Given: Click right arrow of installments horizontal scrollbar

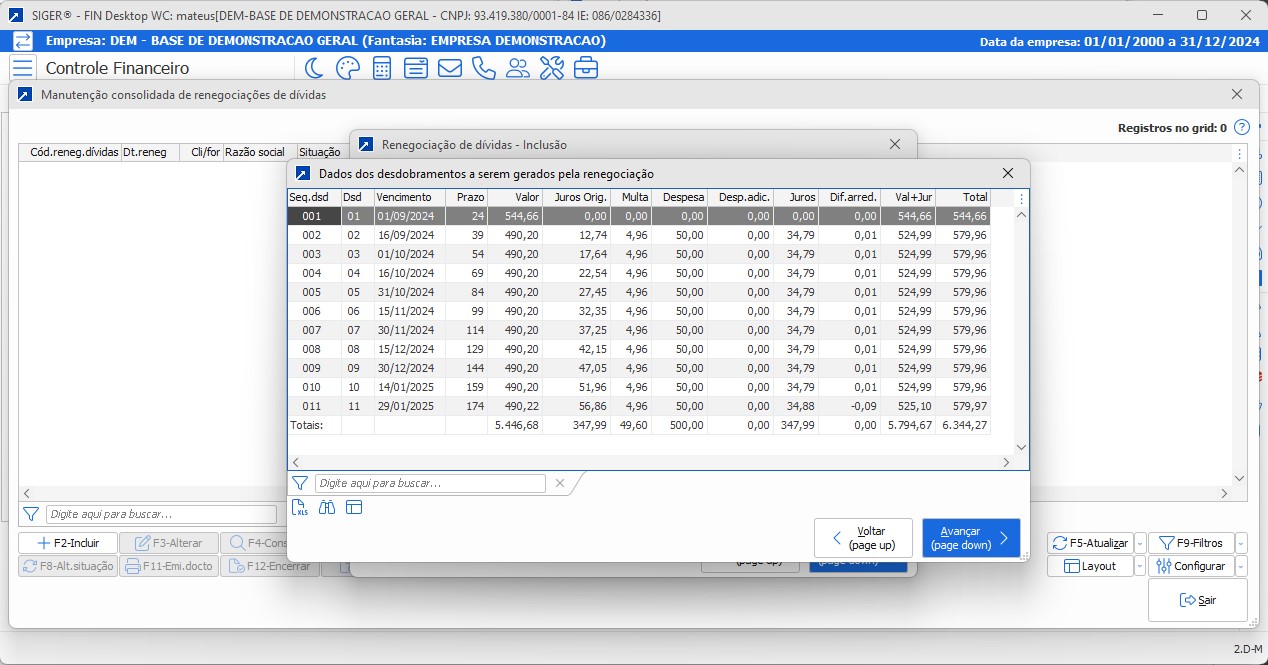Looking at the screenshot, I should [x=1006, y=462].
